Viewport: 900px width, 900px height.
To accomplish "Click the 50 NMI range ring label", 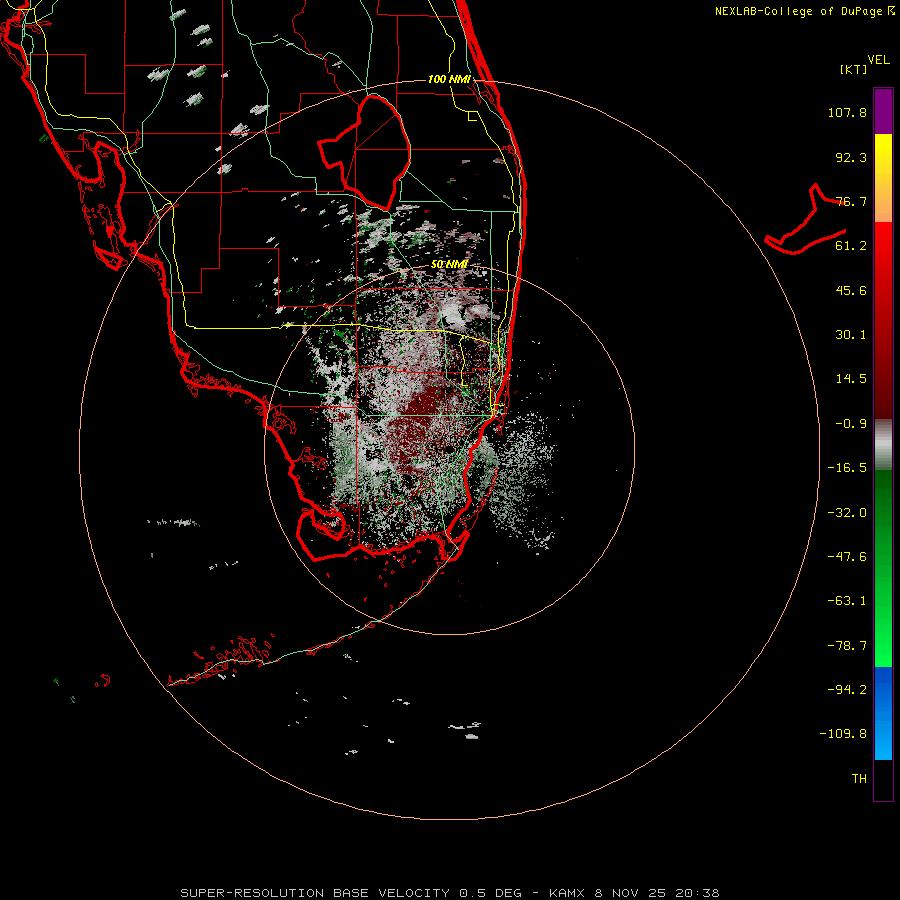I will point(449,265).
